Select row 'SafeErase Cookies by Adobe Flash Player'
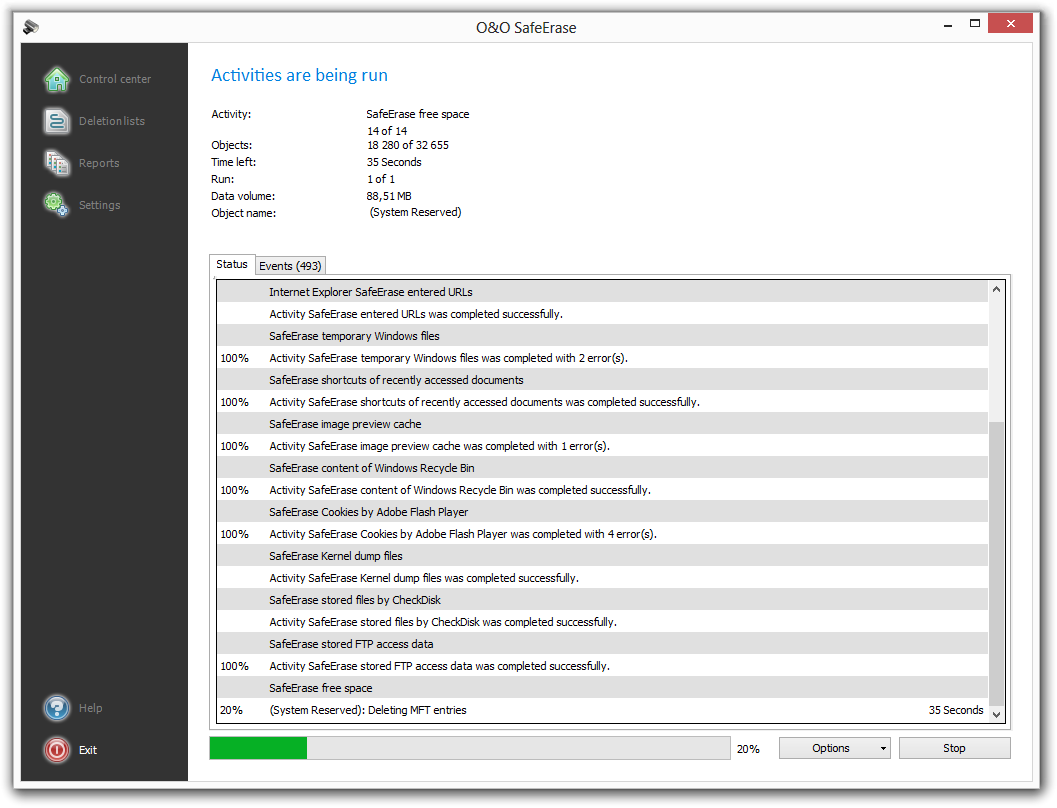Screen dimensions: 1057x808 (x=603, y=512)
